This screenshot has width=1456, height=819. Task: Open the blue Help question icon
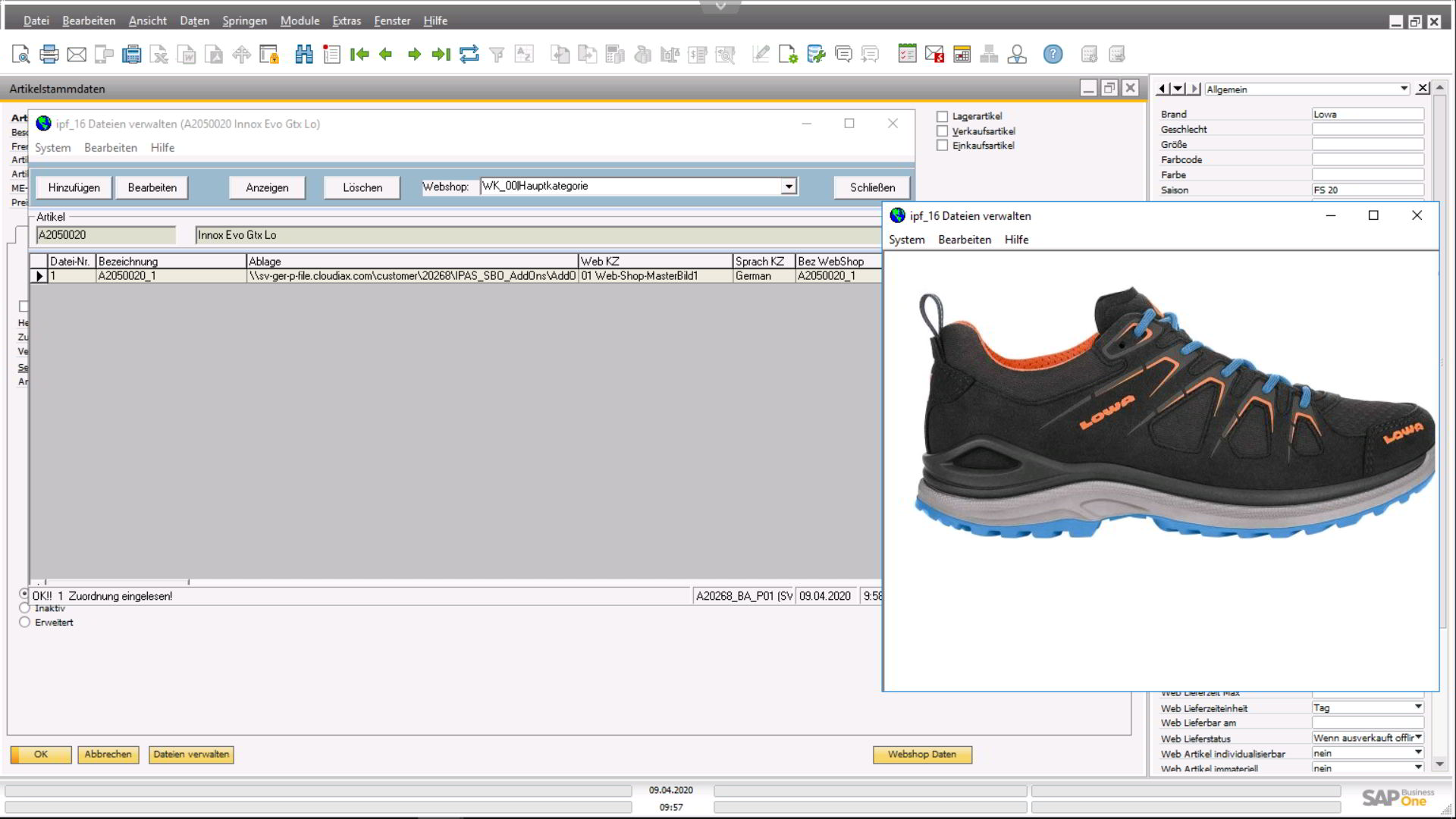[x=1053, y=55]
